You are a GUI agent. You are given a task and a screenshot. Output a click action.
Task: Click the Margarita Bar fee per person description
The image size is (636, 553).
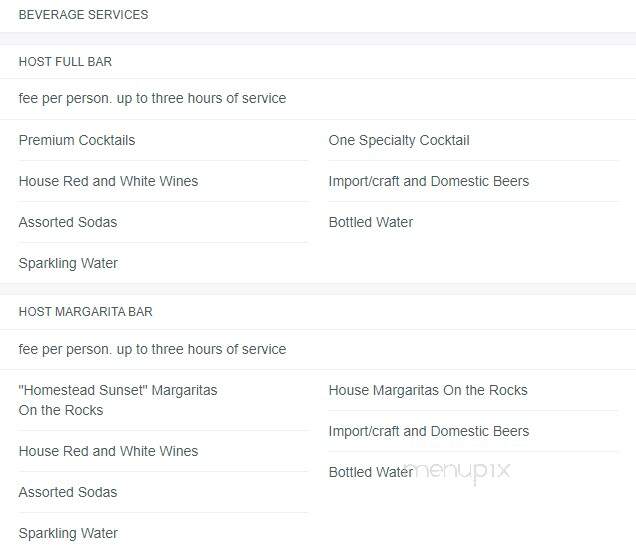[x=152, y=349]
